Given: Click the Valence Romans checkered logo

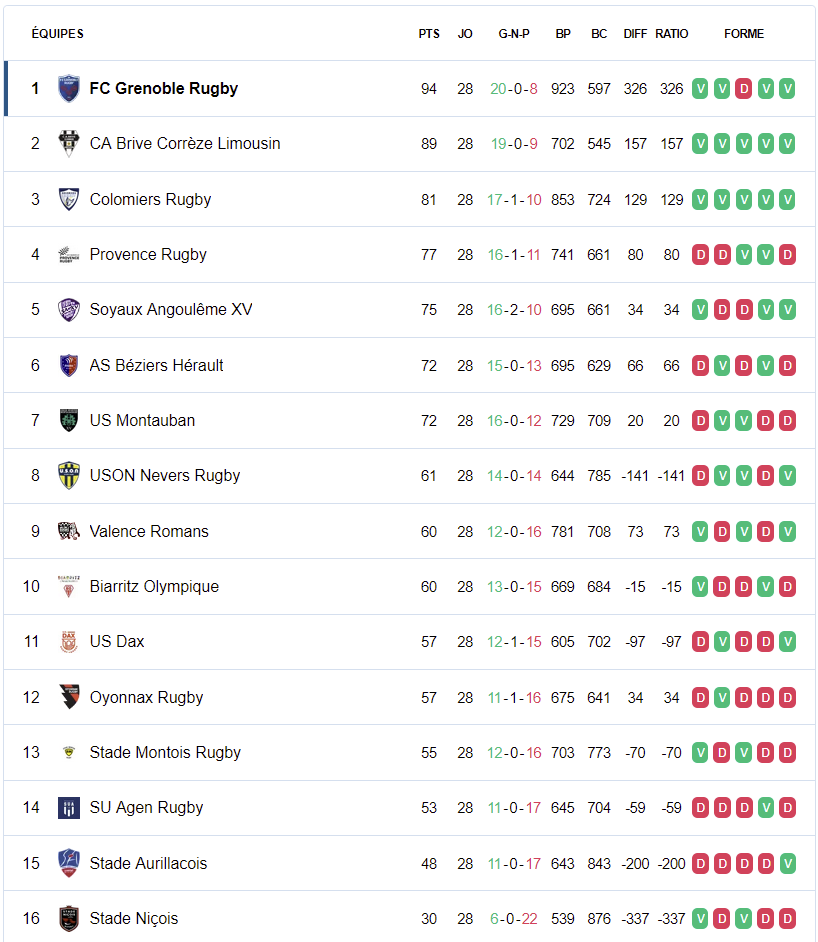Looking at the screenshot, I should point(69,531).
